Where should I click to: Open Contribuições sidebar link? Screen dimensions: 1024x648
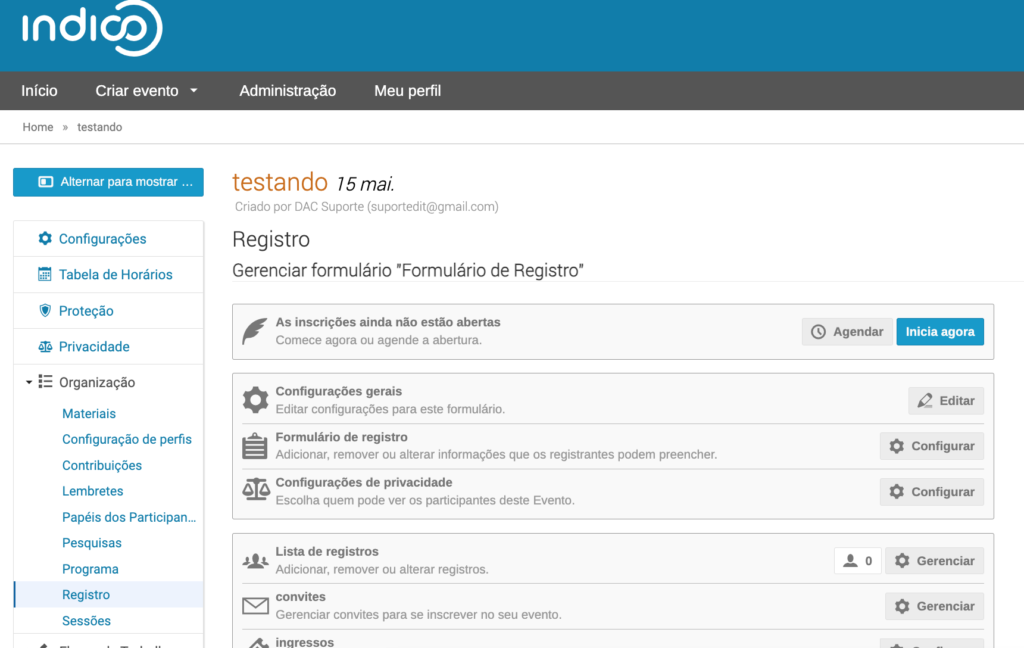102,465
